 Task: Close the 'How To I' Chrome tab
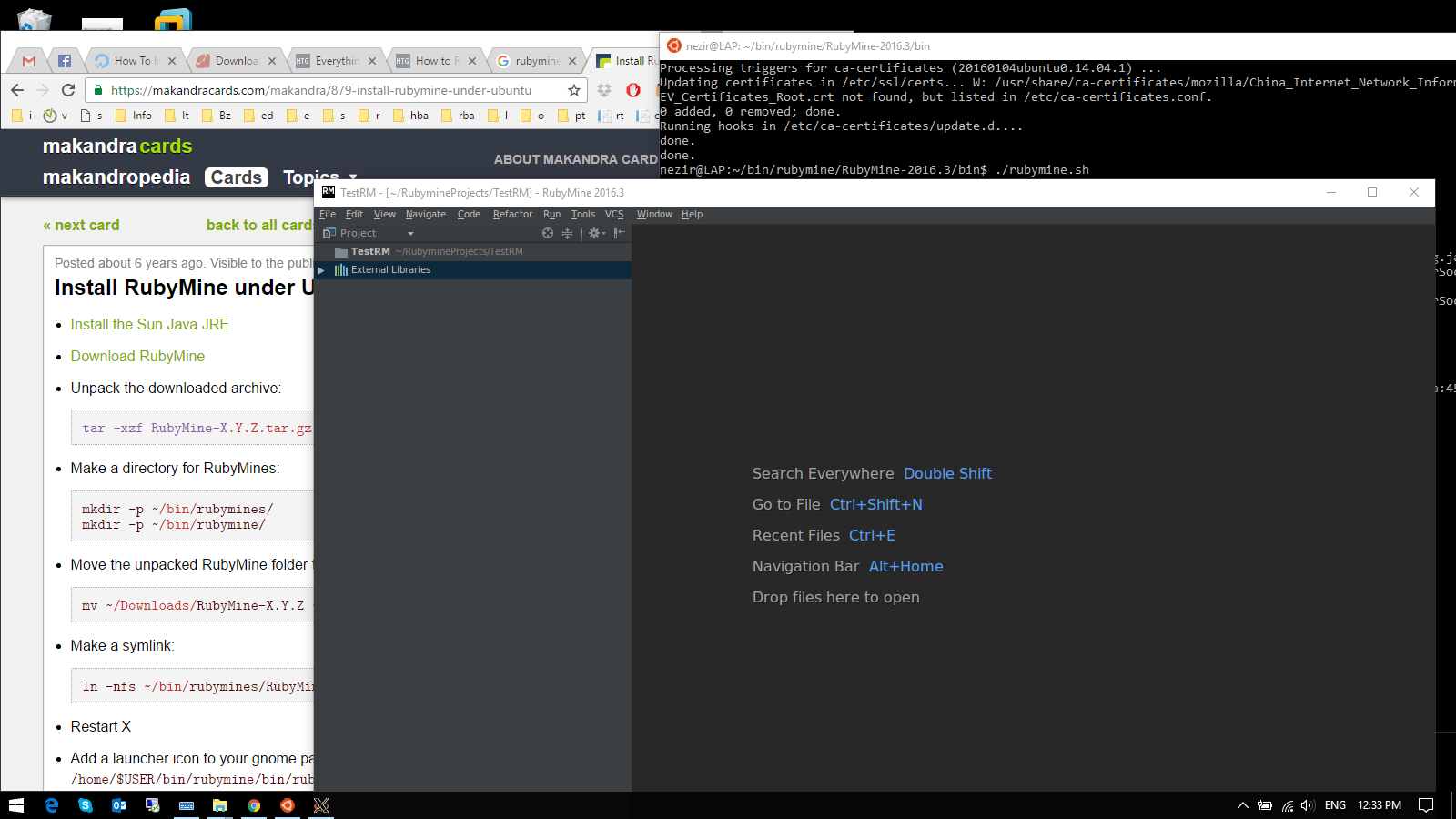(172, 61)
